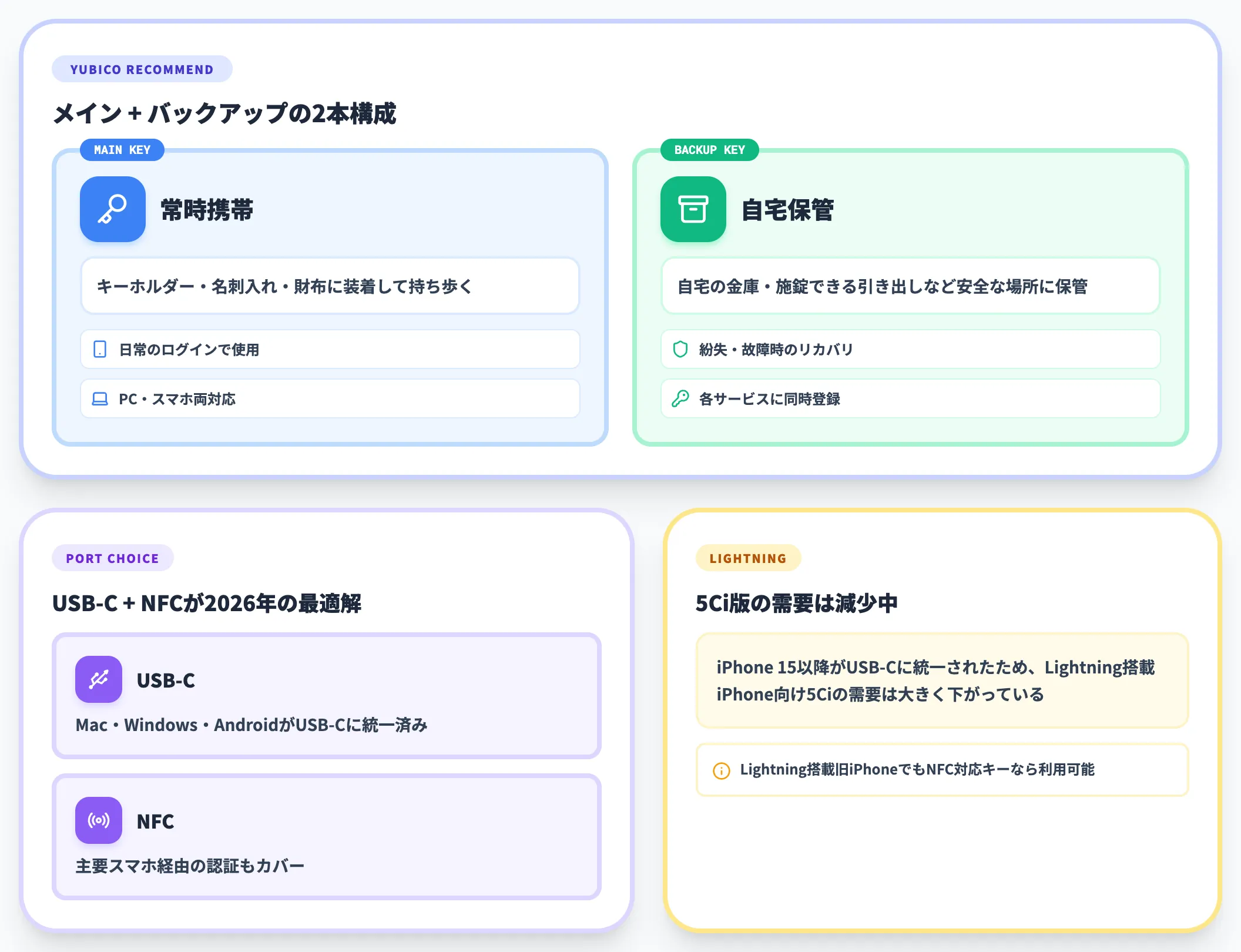This screenshot has height=952, width=1241.
Task: Click the heading USB-C + NFCが2026年の最適解
Action: (207, 604)
